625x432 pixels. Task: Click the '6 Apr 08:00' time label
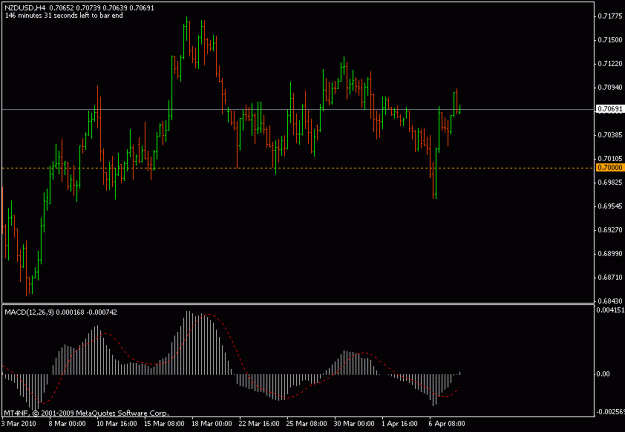click(x=447, y=424)
